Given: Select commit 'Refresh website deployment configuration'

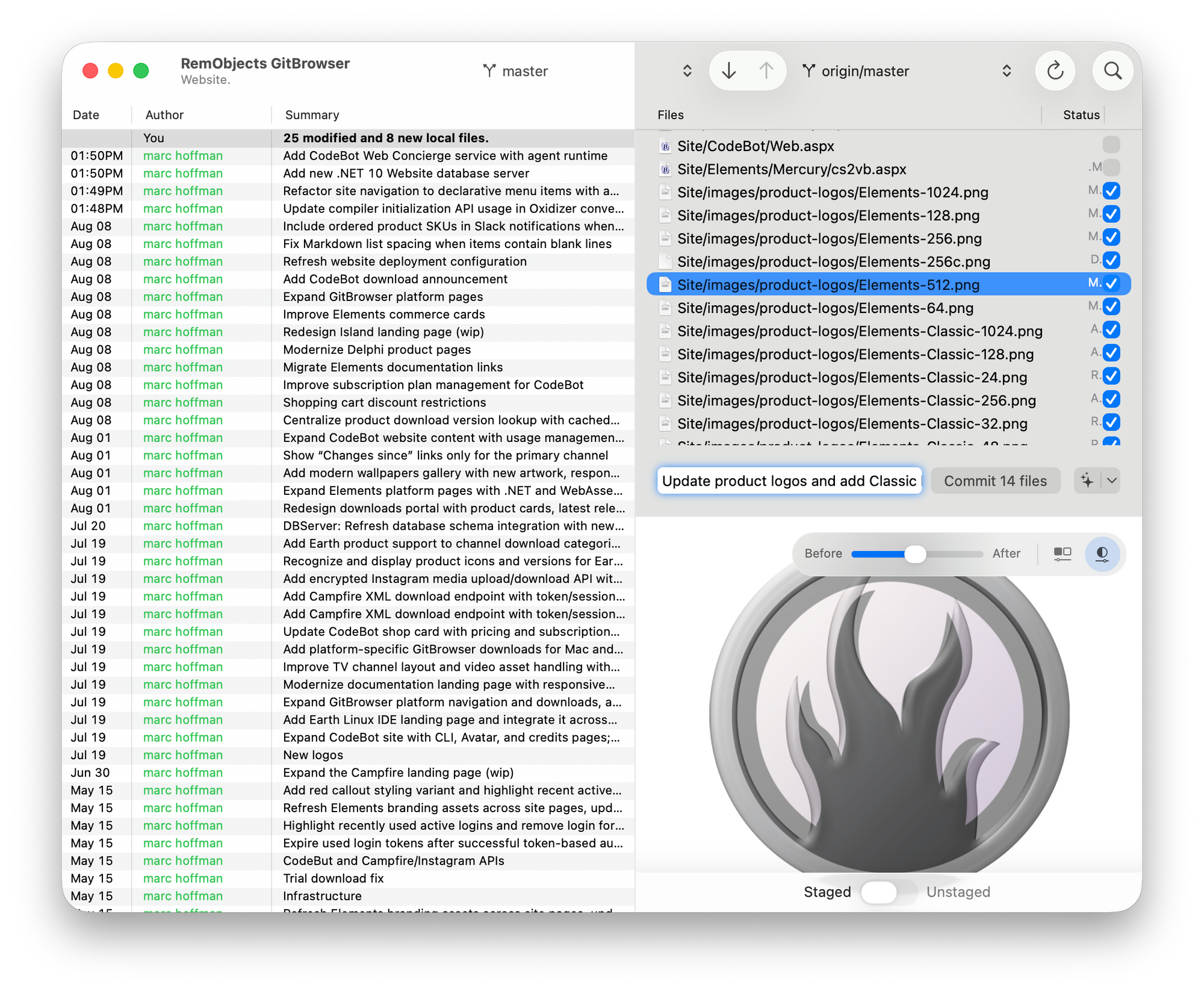Looking at the screenshot, I should (348, 261).
